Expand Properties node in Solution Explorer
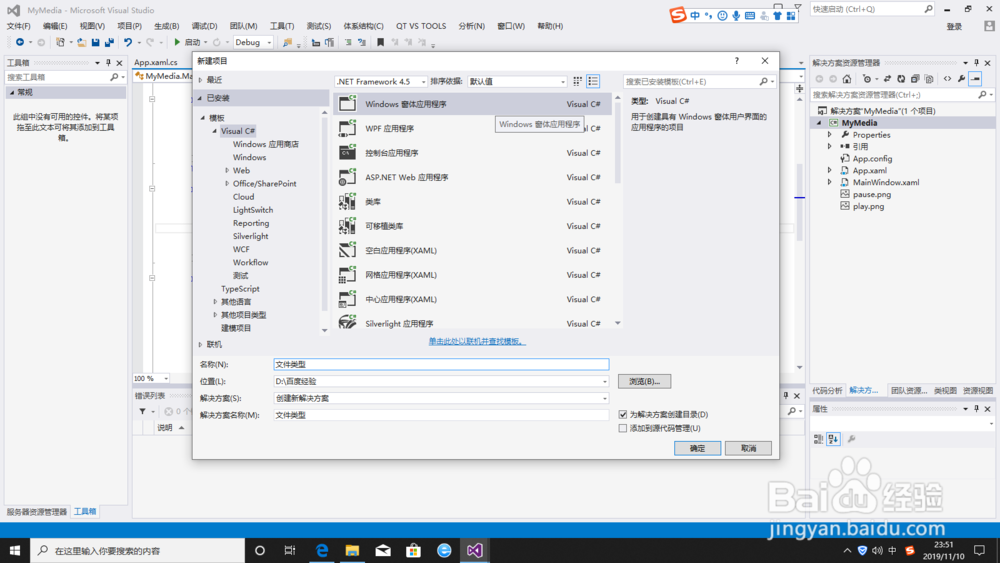 point(830,135)
